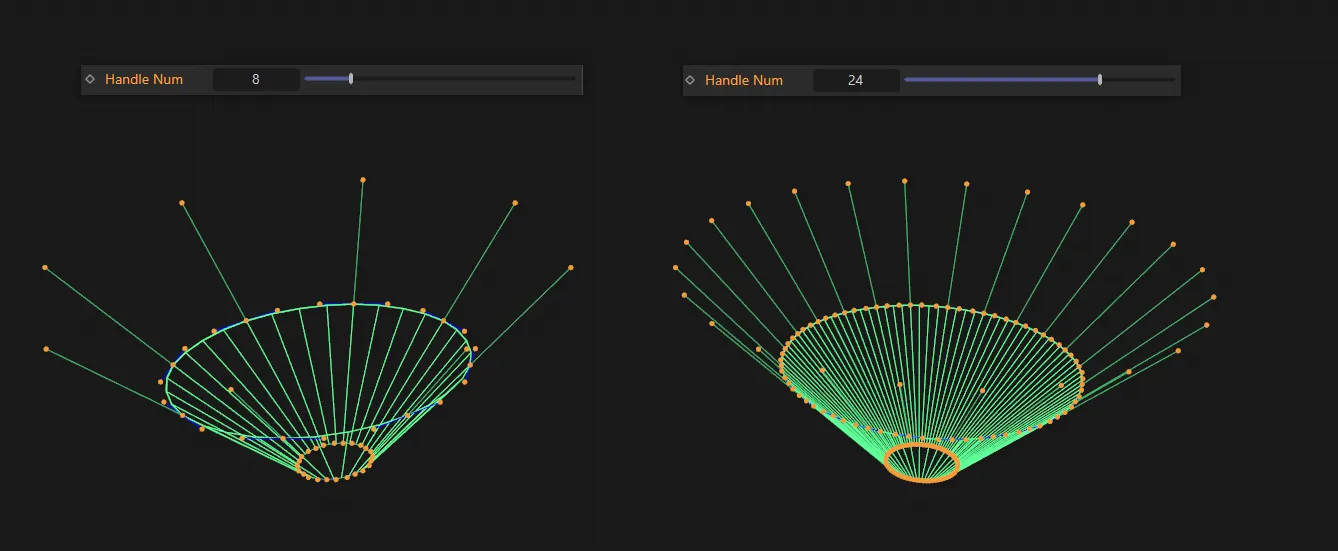
Task: Select the upper-right handle point of left shape
Action: [x=515, y=203]
